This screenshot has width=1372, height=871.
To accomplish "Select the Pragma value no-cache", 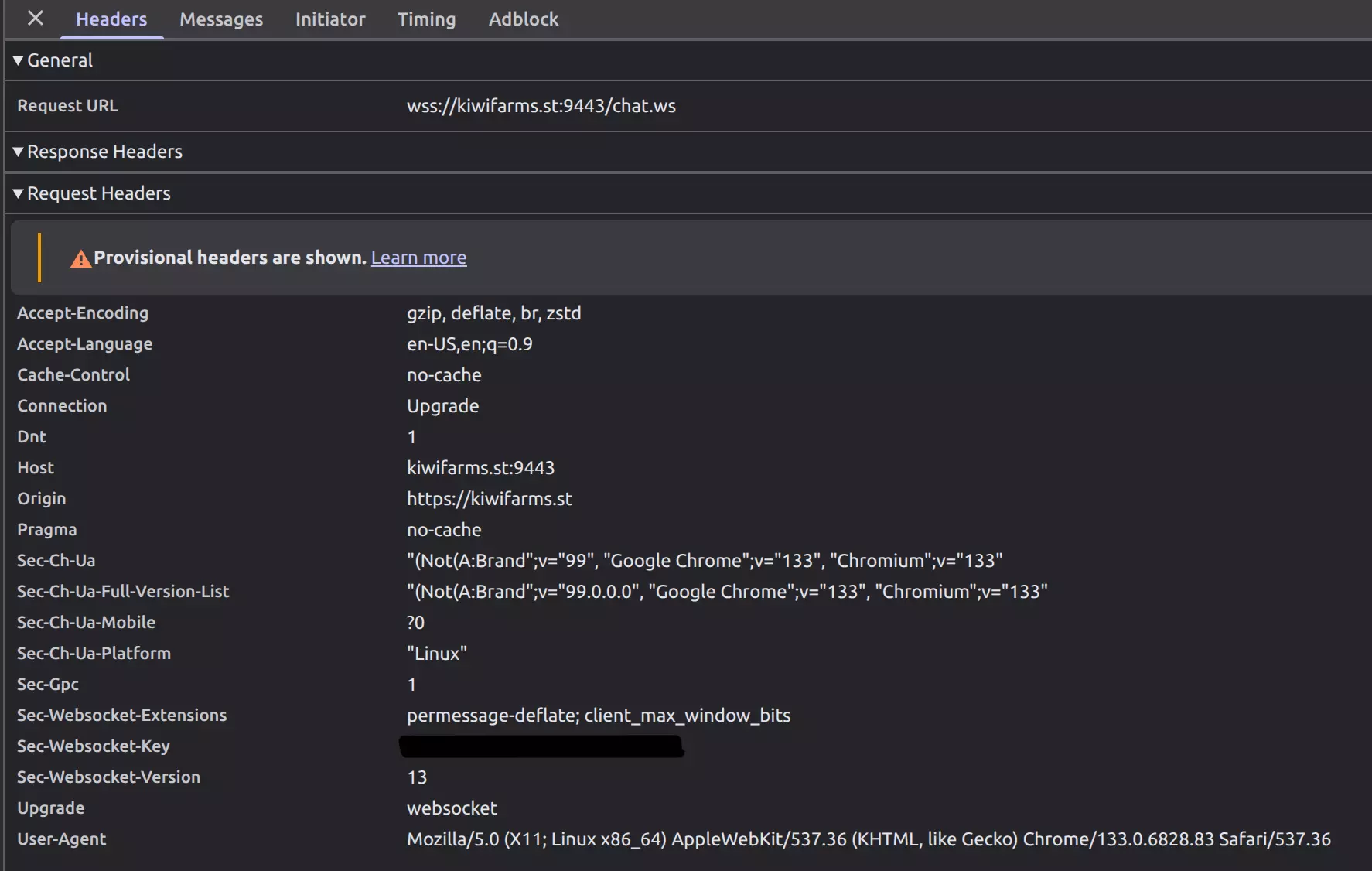I will [x=445, y=530].
